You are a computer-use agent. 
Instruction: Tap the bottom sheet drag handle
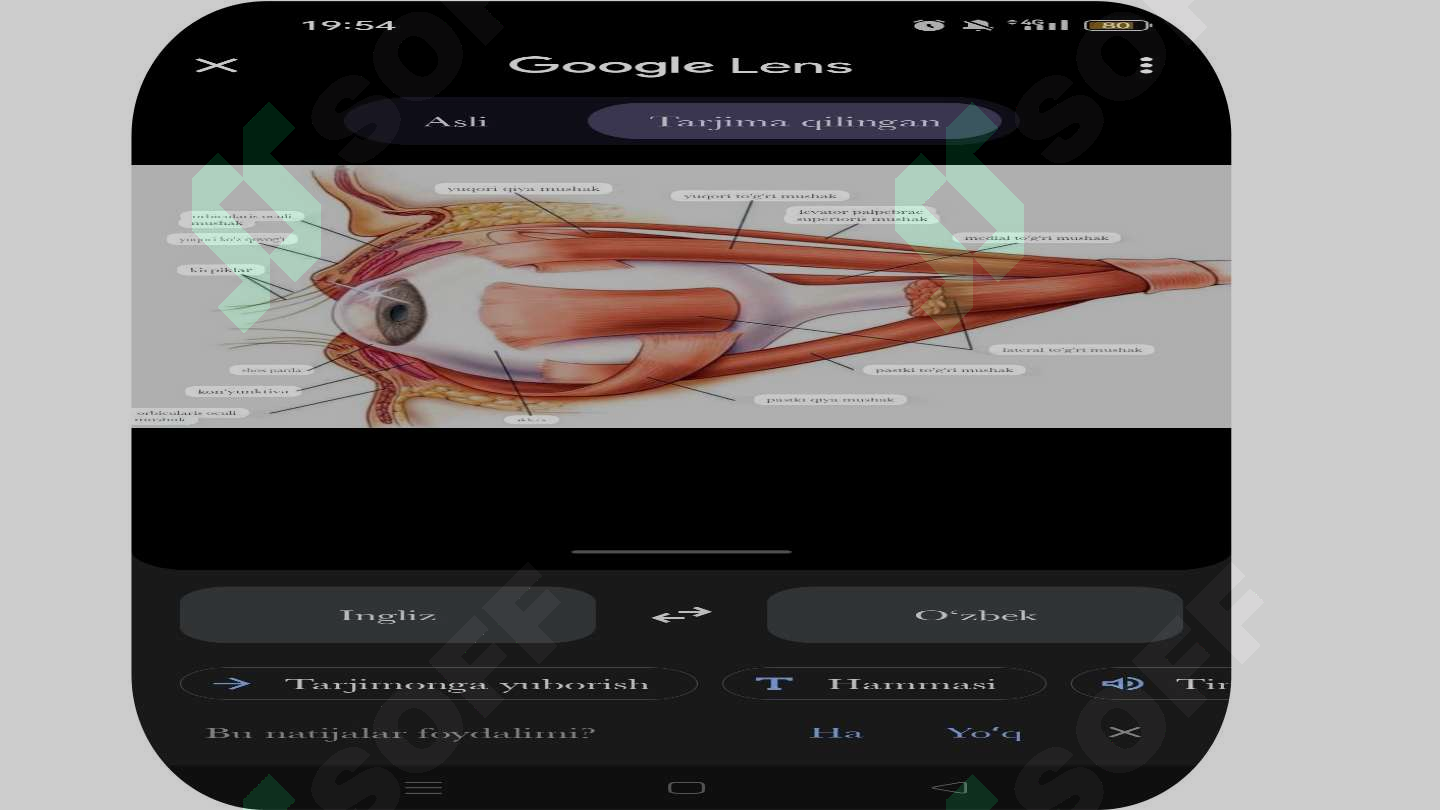click(682, 551)
